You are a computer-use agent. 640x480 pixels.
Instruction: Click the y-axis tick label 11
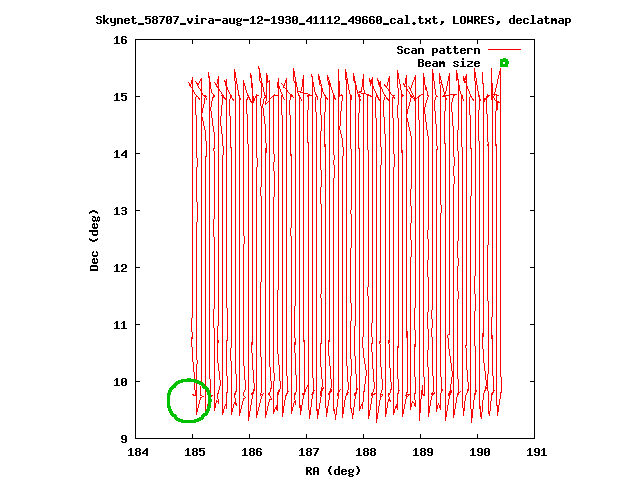pos(120,325)
